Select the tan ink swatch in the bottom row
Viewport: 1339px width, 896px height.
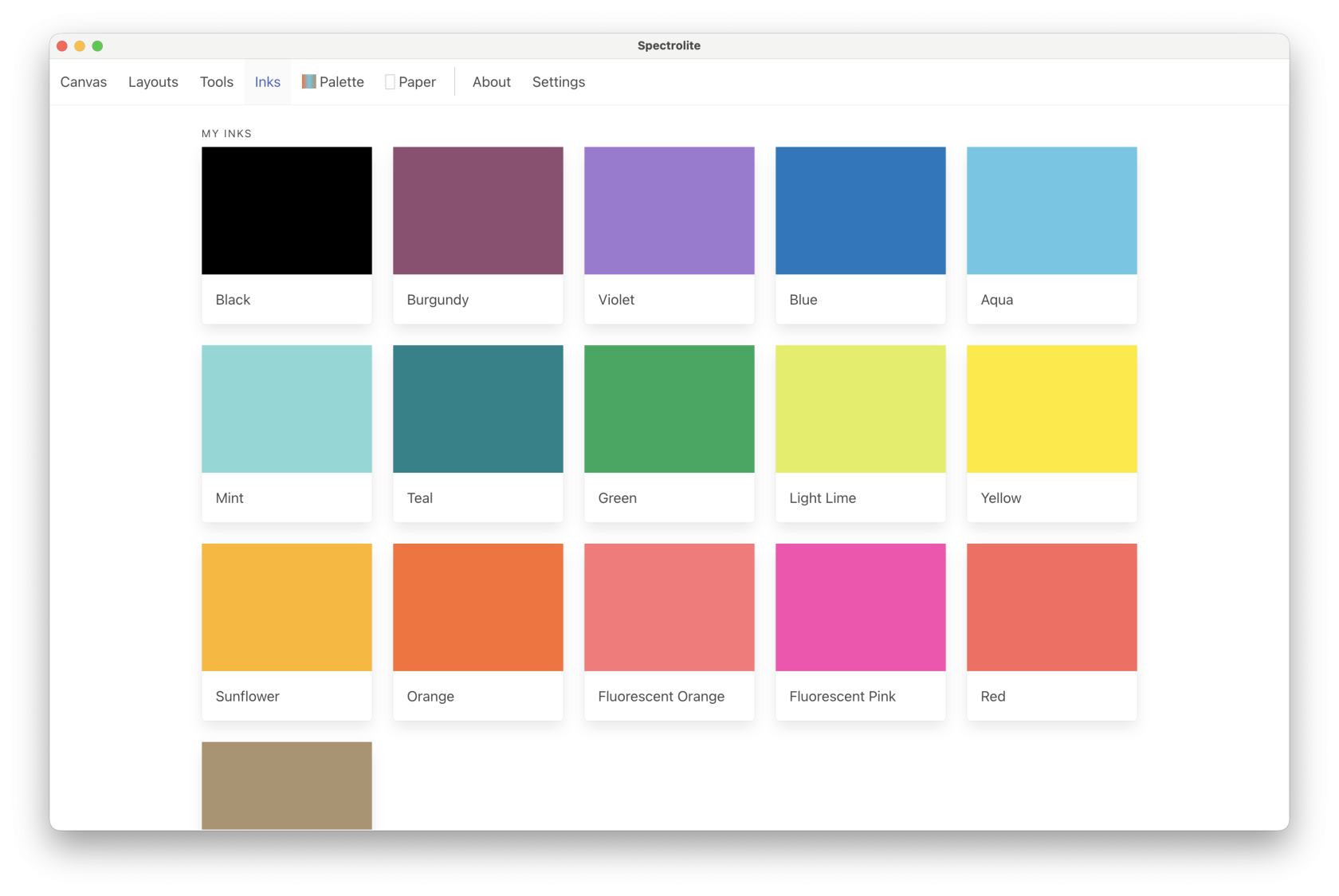point(287,785)
